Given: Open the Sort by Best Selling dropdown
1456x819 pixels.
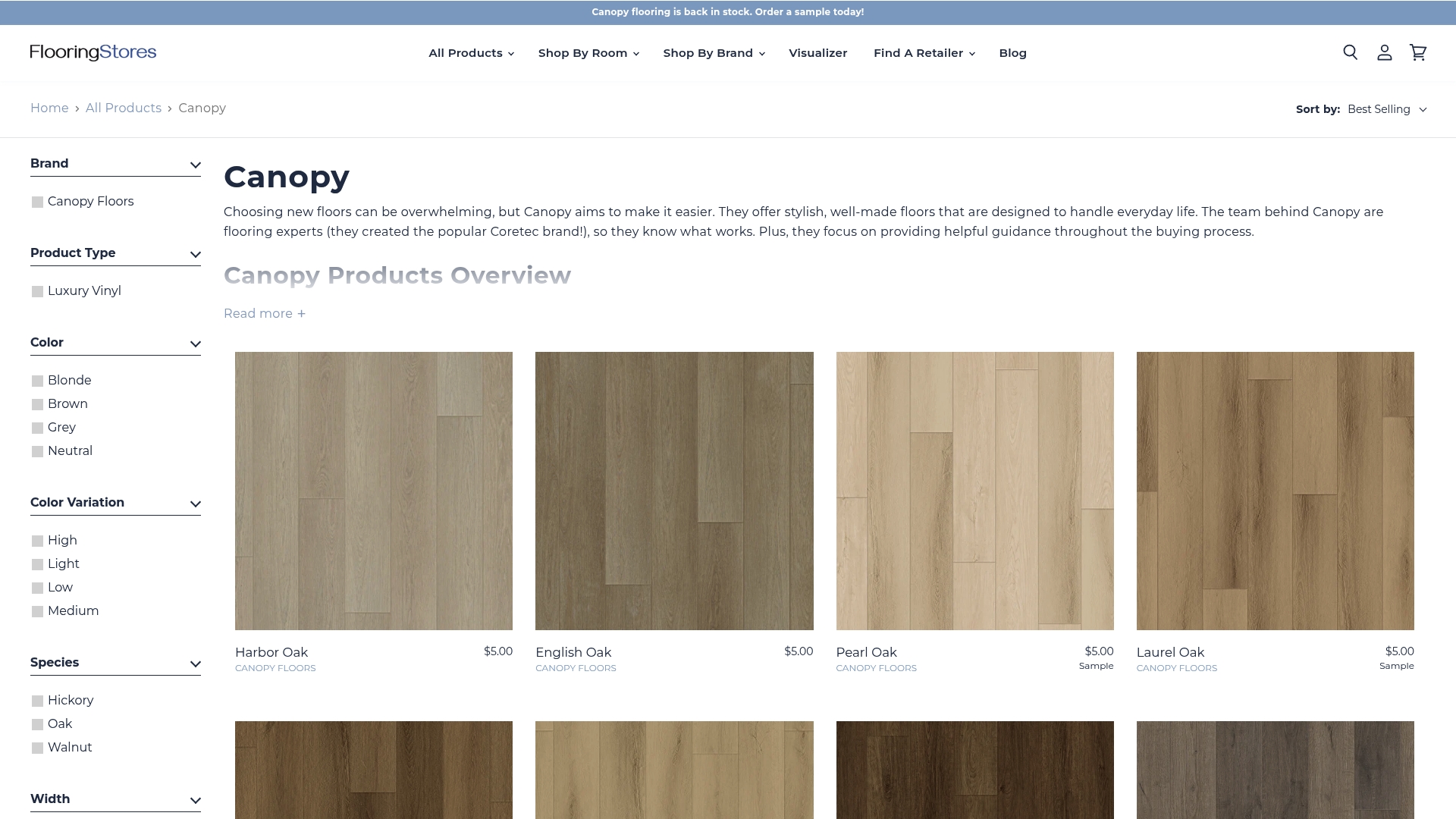Looking at the screenshot, I should click(x=1386, y=108).
